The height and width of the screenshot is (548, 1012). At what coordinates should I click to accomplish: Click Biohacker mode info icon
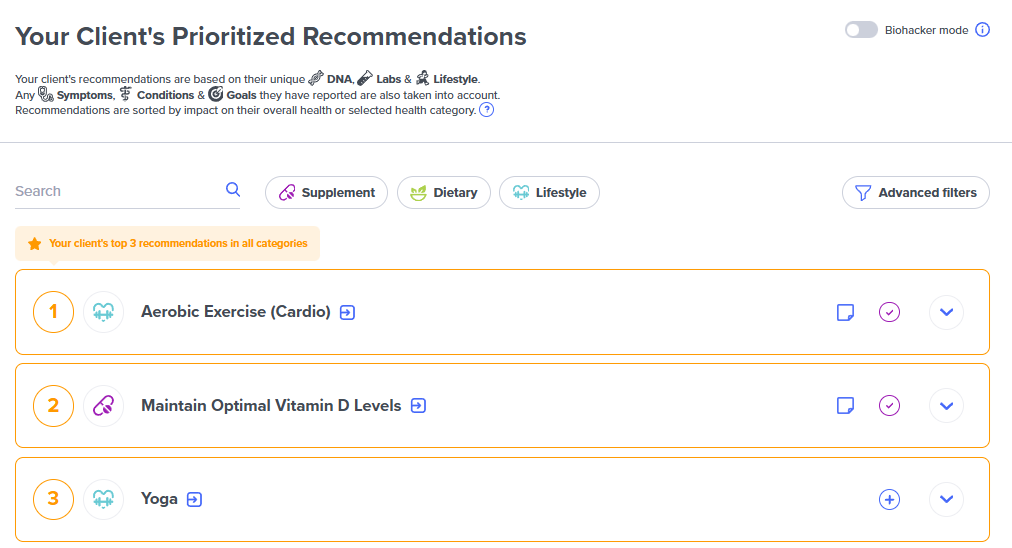click(982, 30)
